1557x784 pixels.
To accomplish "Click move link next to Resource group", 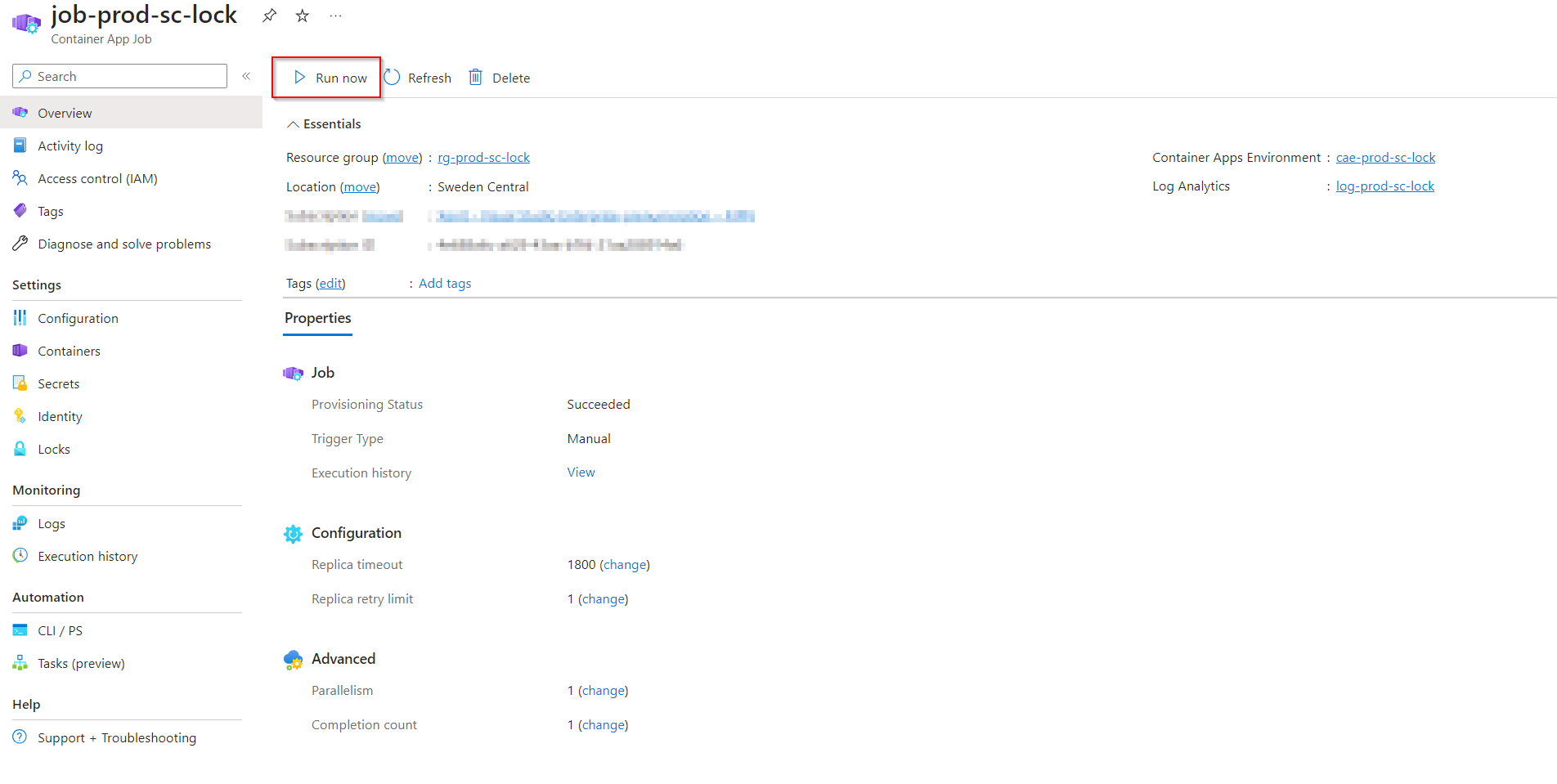I will (x=402, y=157).
